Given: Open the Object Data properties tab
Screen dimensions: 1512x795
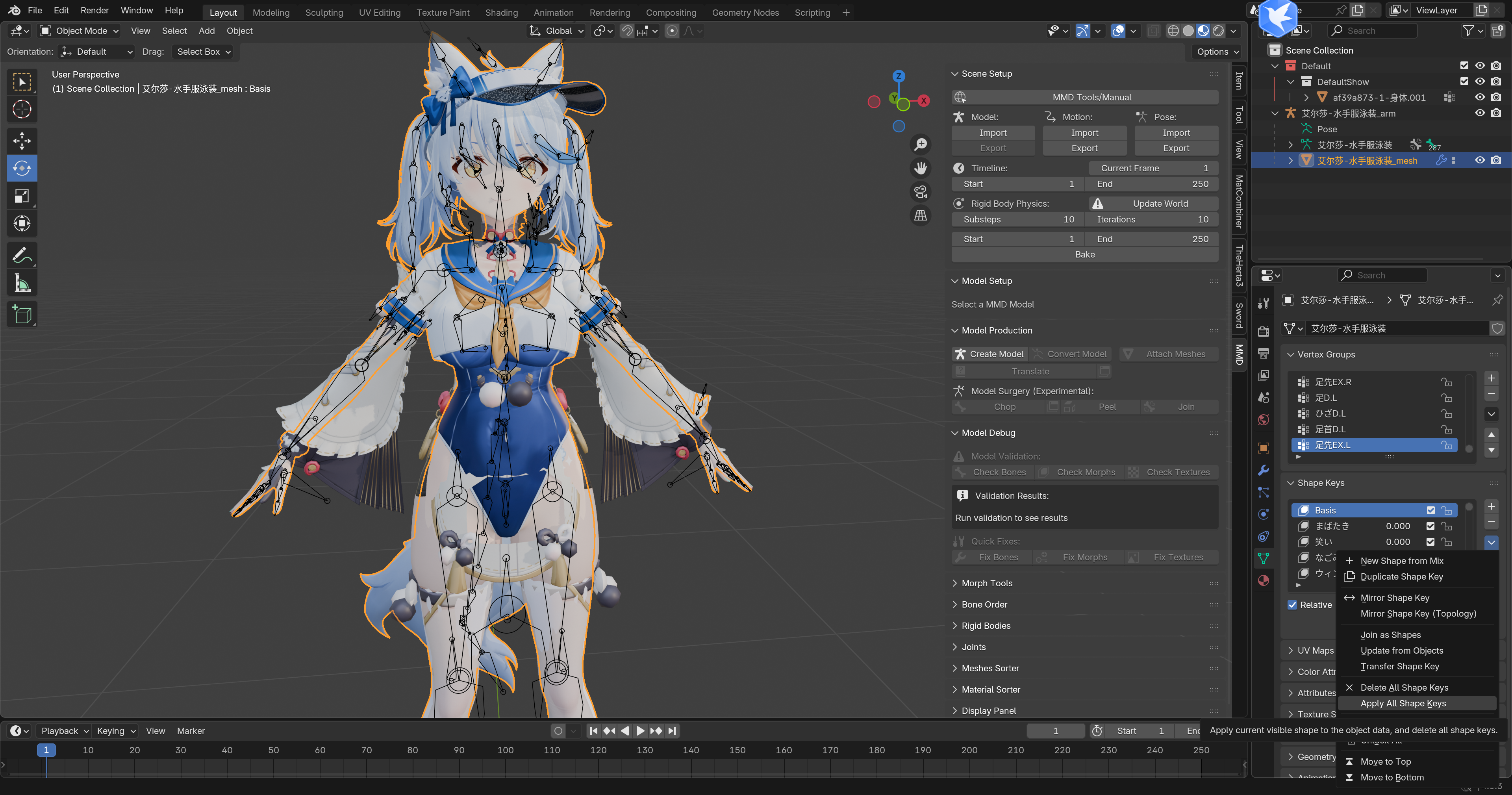Looking at the screenshot, I should tap(1264, 558).
